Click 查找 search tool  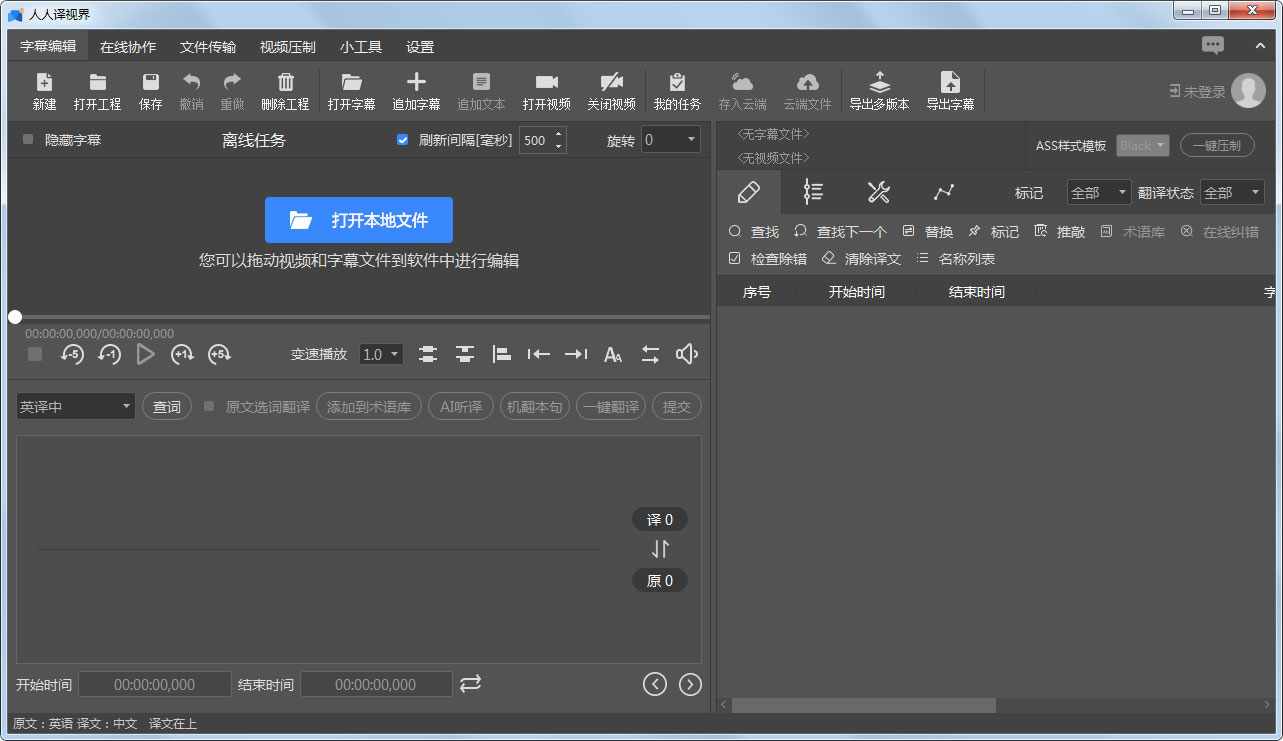pos(754,231)
